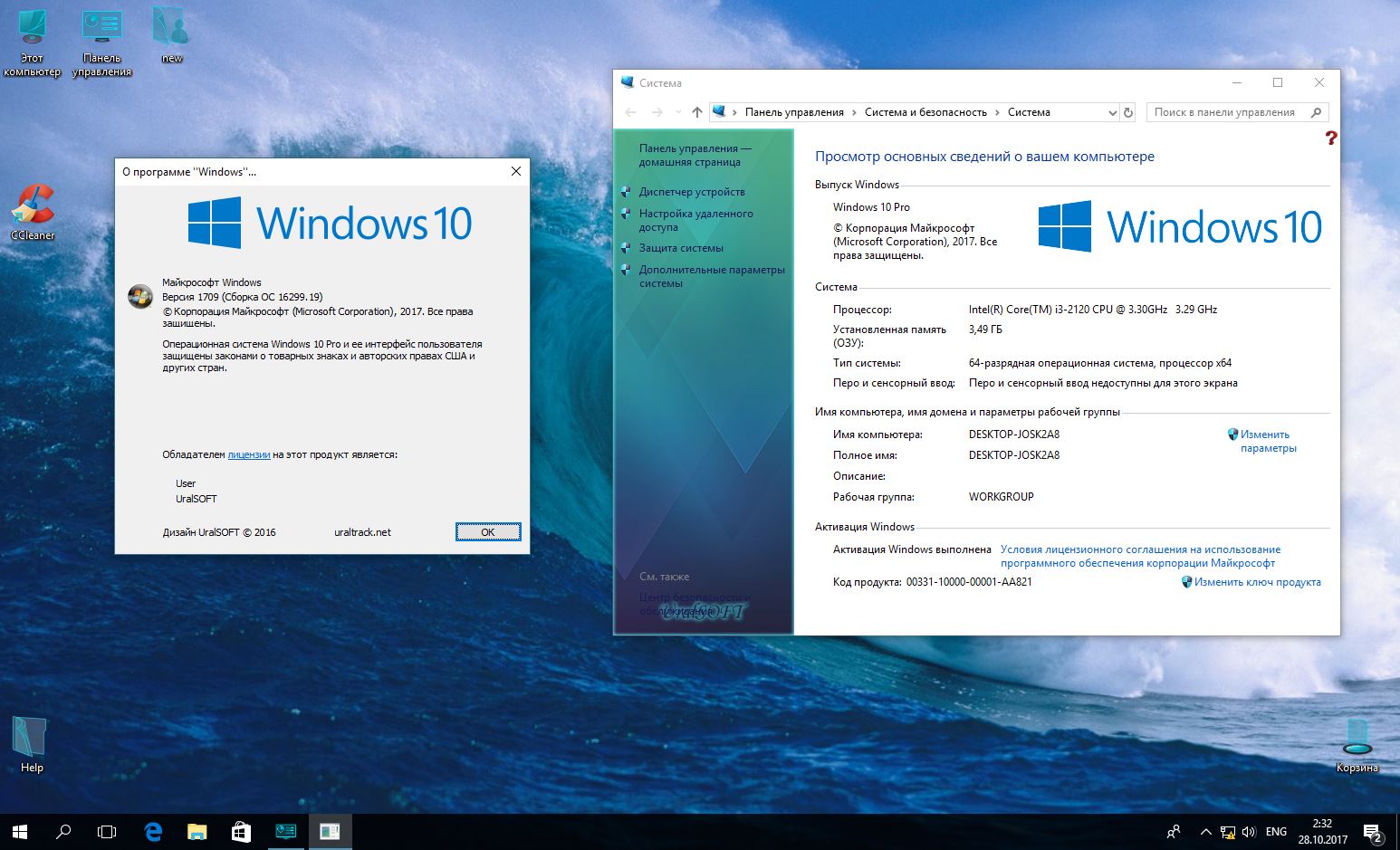
Task: Open the People icon in the system tray
Action: (x=1174, y=831)
